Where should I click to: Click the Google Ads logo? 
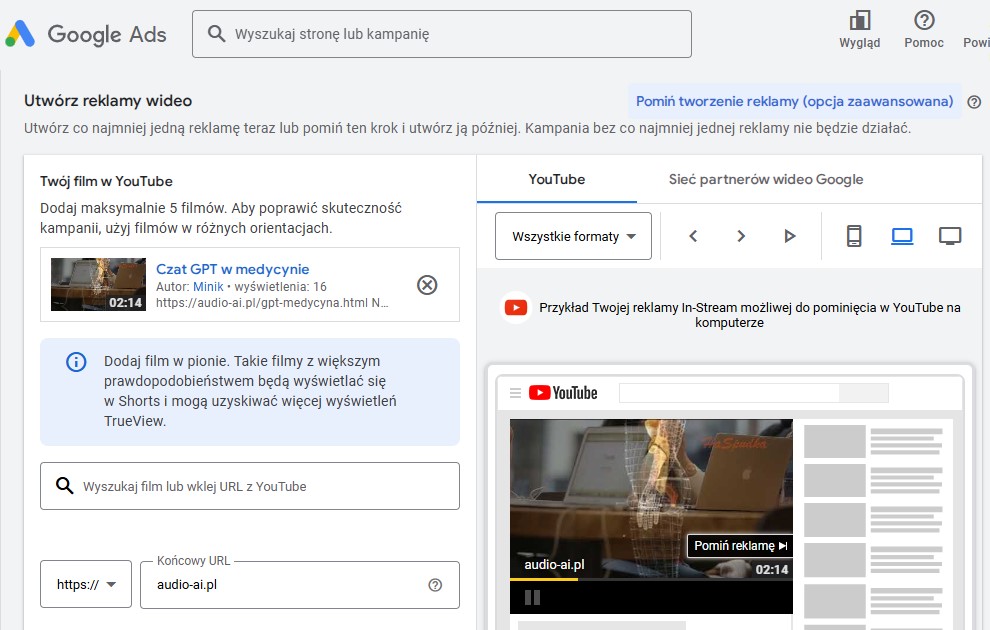85,34
